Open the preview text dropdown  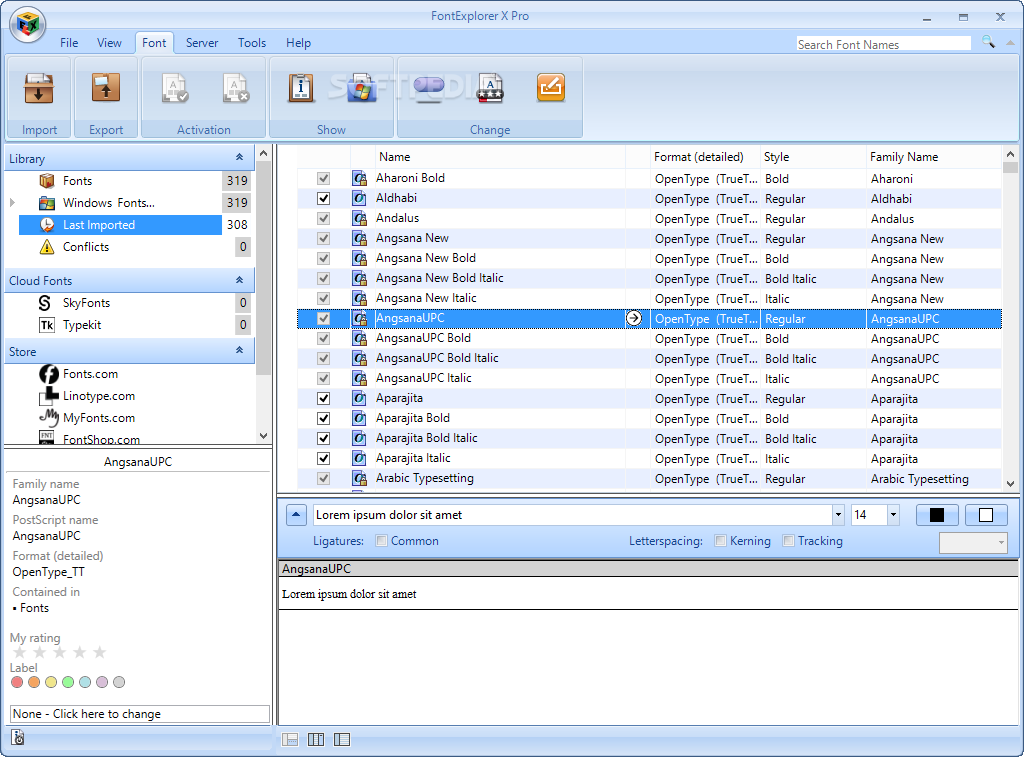[838, 515]
